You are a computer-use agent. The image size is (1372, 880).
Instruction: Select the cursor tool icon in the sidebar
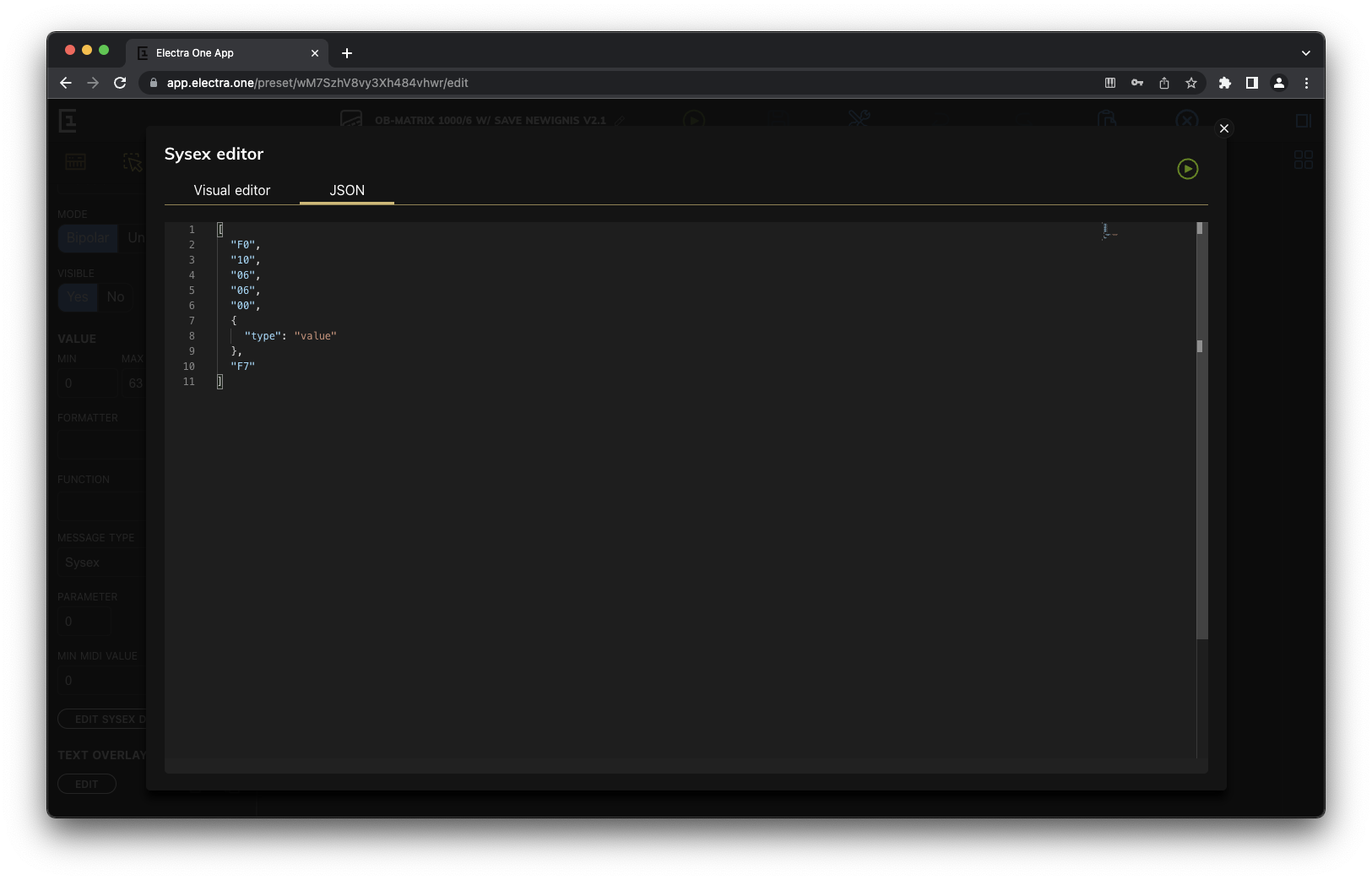(131, 161)
